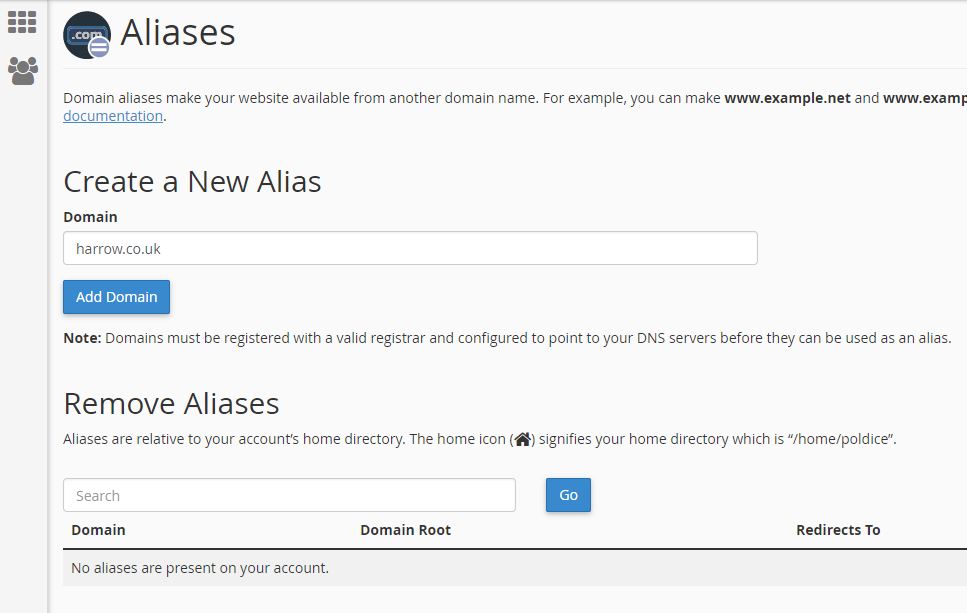Screen dimensions: 967x613
Task: Click the bold www.example.net text
Action: (x=787, y=98)
